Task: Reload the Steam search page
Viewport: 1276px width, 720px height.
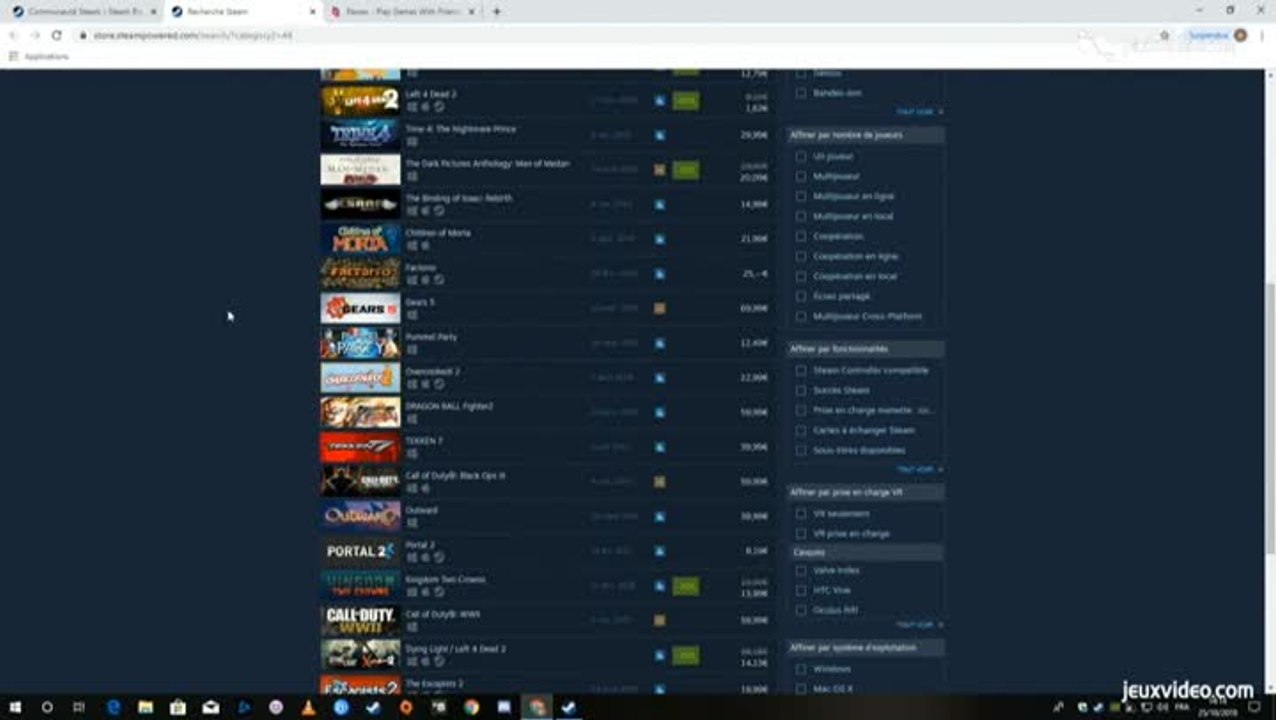Action: [57, 35]
